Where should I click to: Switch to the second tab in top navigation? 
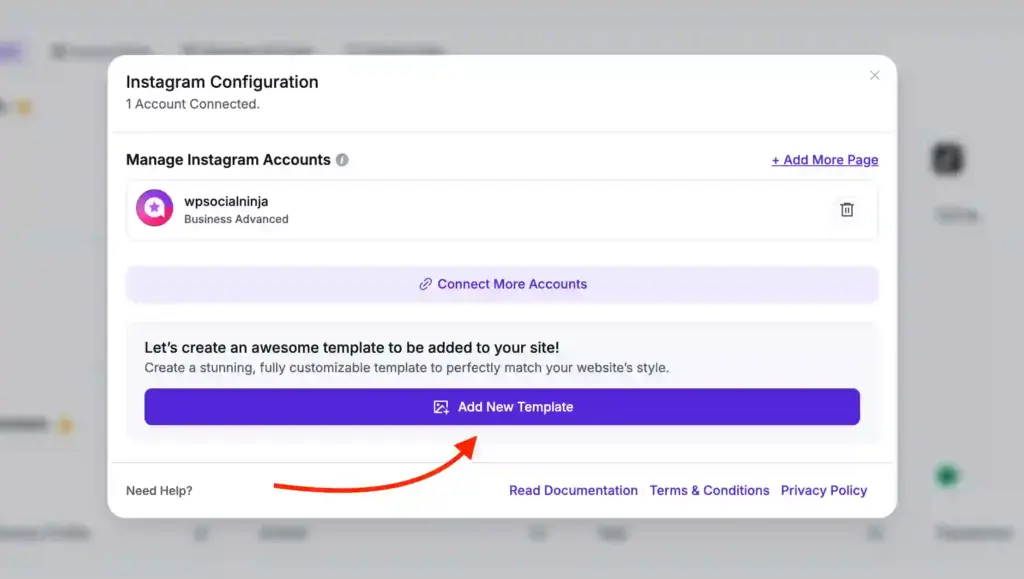247,51
